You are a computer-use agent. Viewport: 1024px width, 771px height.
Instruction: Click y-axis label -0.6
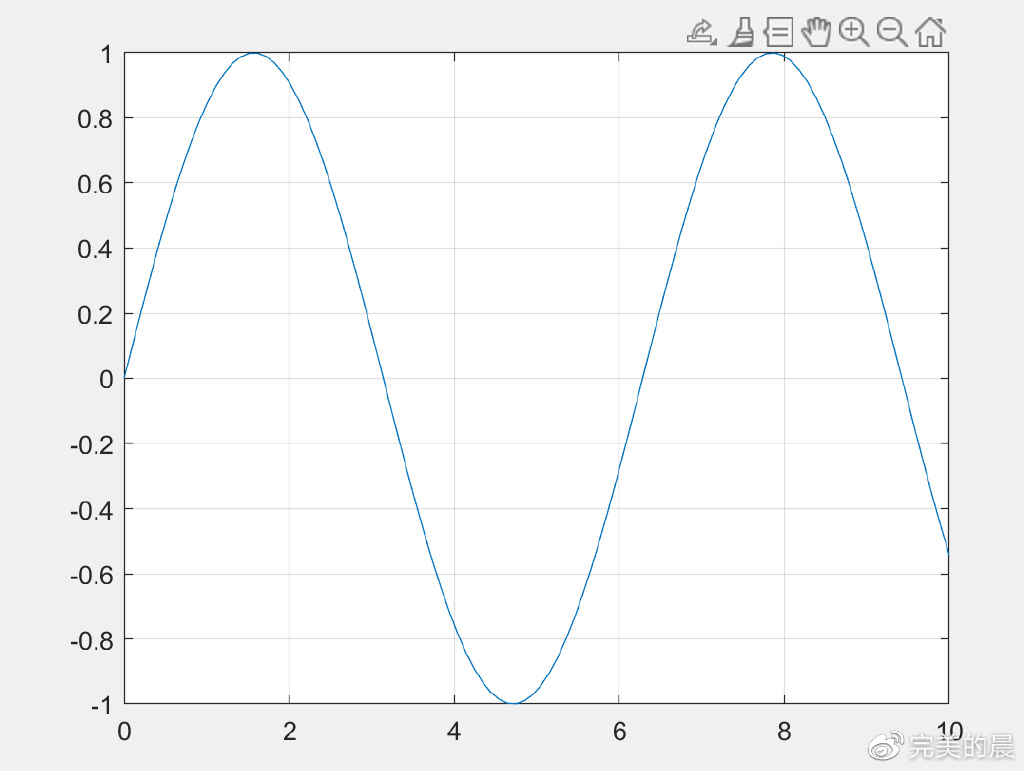tap(91, 575)
